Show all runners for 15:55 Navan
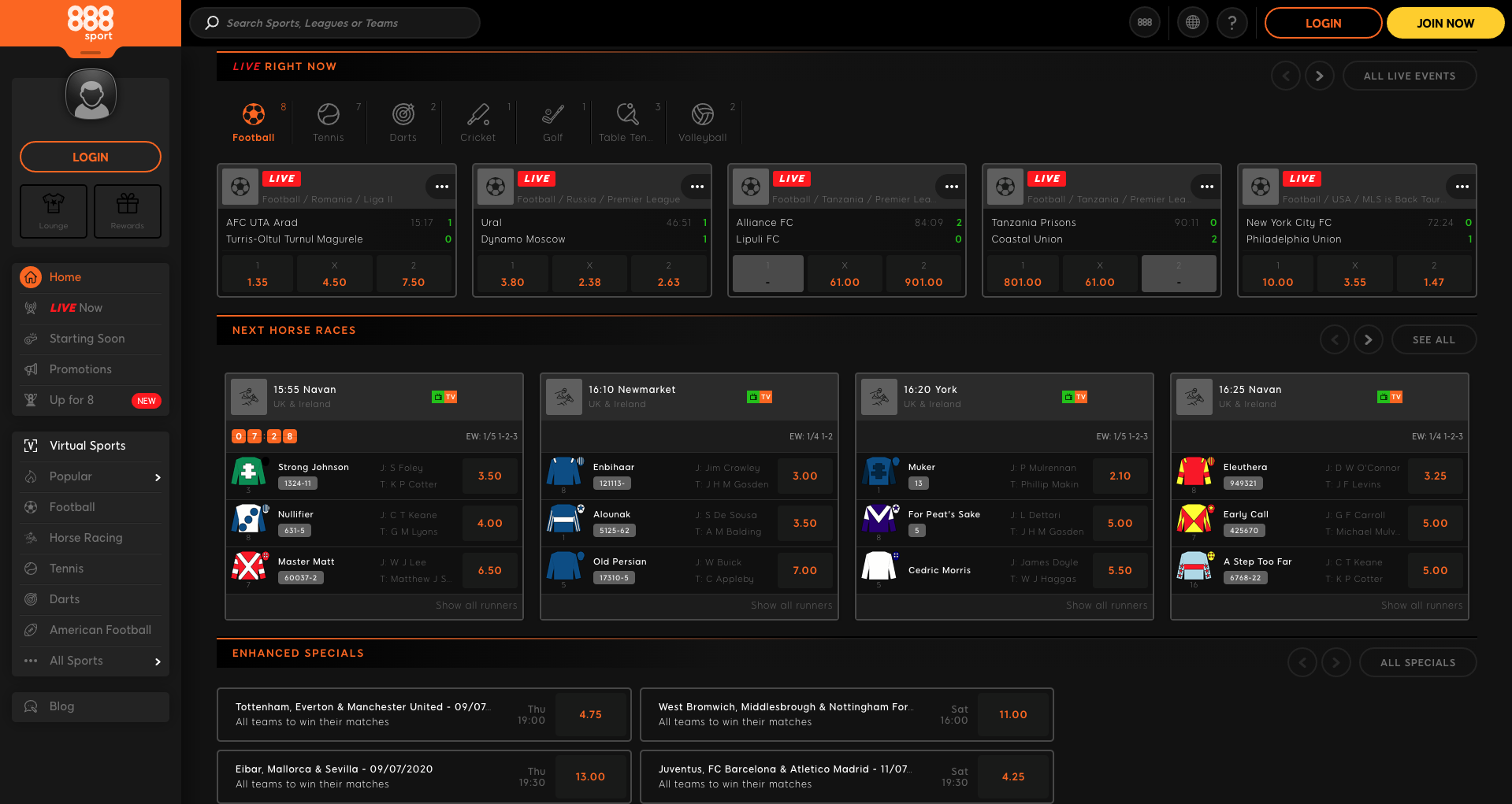Screen dimensions: 1512x804 click(476, 606)
